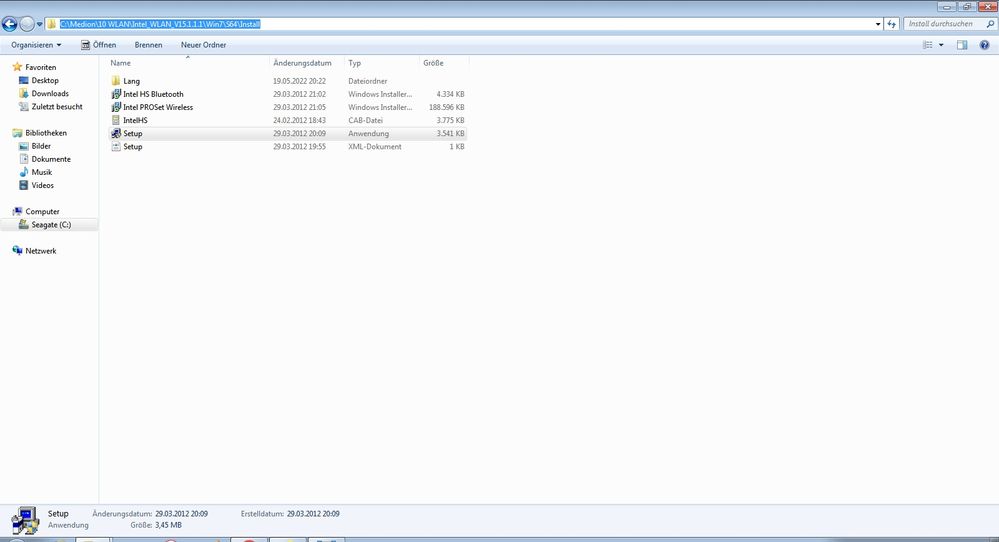Screen dimensions: 999x542
Task: Select the IntelHS CAB file
Action: coord(135,120)
